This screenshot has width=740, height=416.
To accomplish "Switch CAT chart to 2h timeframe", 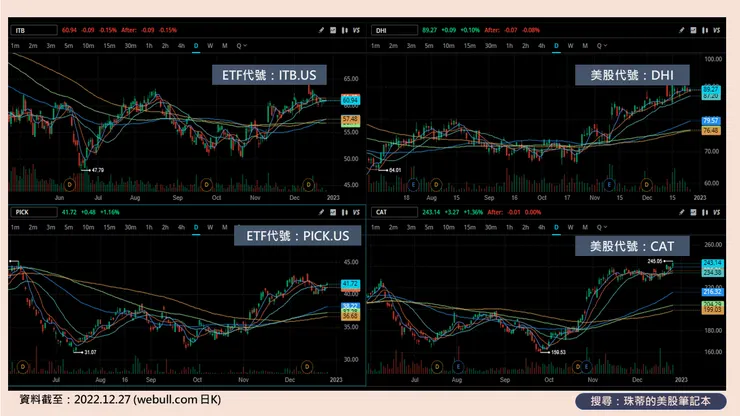I will coord(525,228).
